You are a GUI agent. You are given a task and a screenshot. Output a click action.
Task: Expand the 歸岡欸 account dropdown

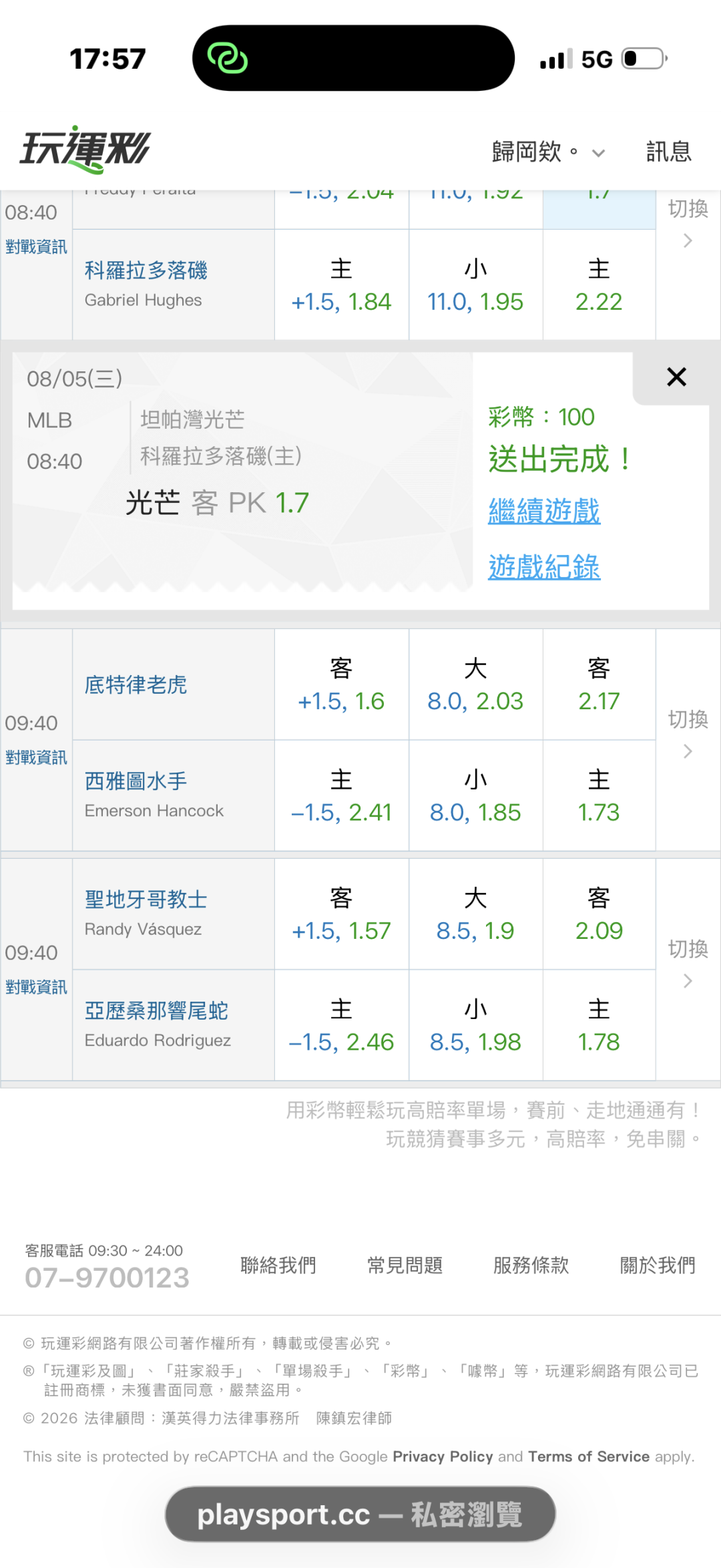click(548, 152)
